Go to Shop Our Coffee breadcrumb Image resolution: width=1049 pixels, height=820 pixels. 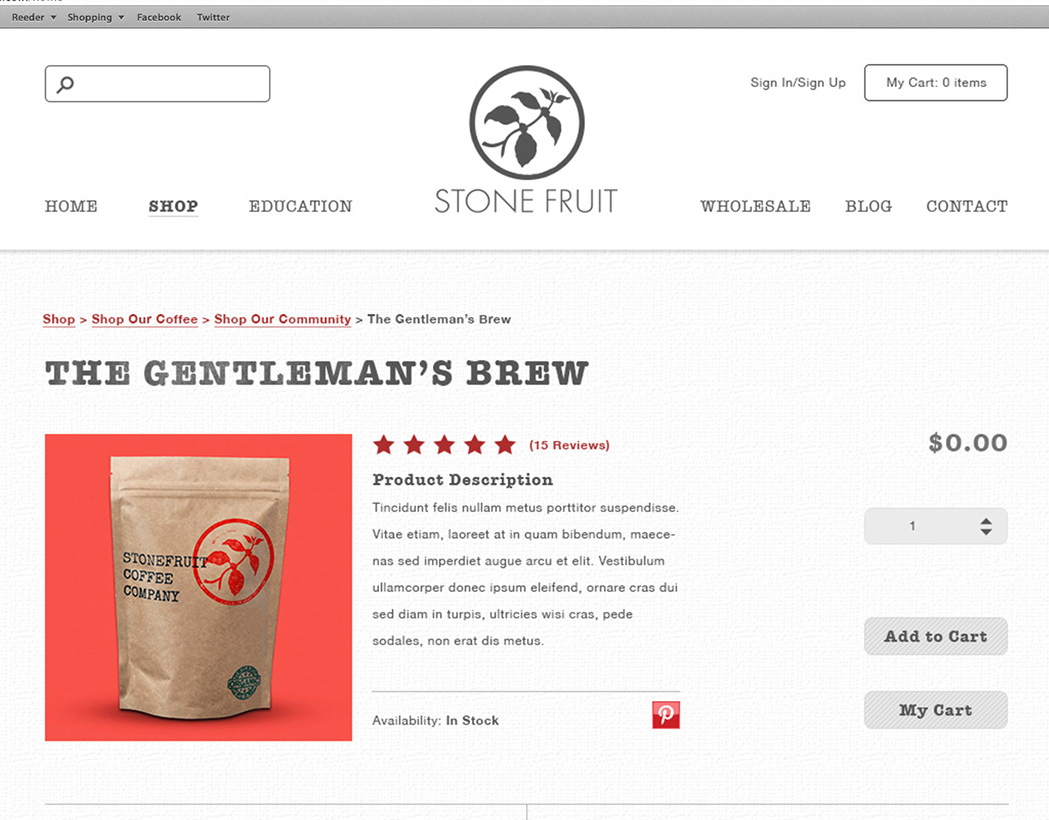pyautogui.click(x=145, y=319)
